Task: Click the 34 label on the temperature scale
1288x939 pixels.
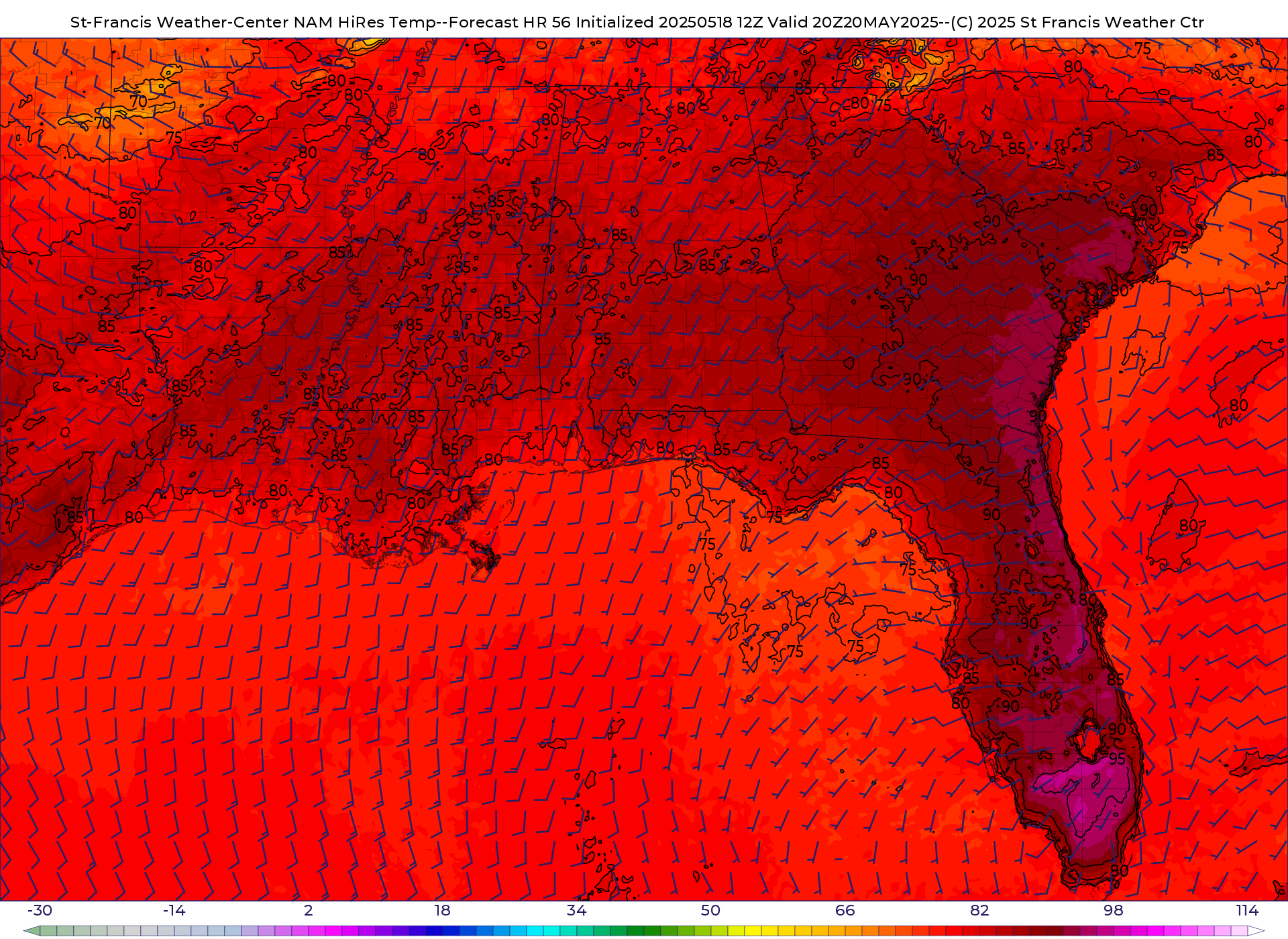Action: coord(577,910)
